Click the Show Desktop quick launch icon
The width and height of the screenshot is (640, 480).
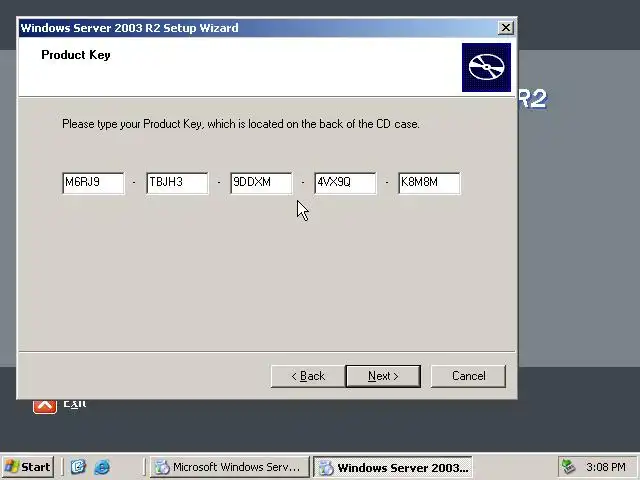click(78, 467)
